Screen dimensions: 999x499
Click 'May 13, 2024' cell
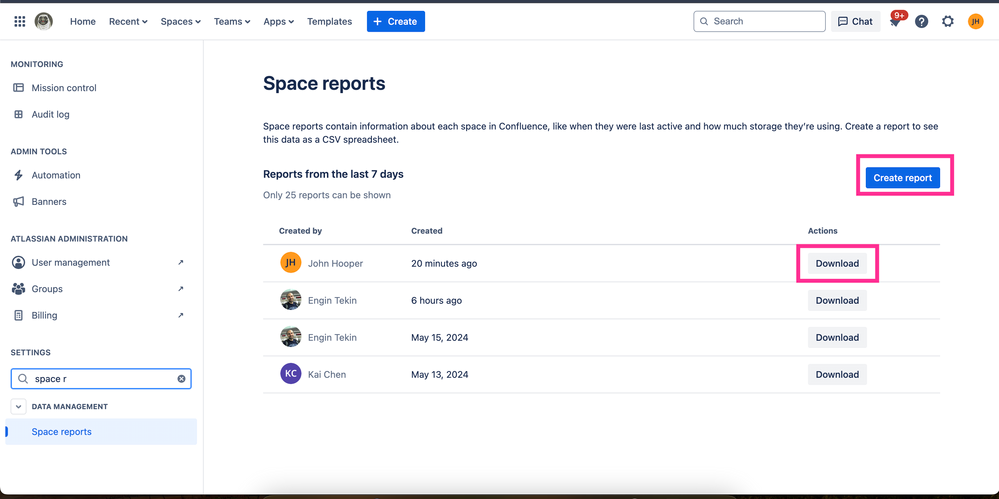440,374
